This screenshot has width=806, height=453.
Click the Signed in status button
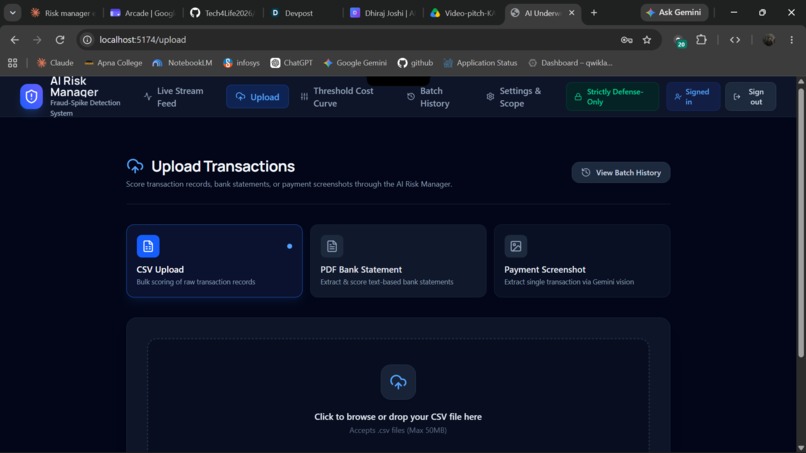[693, 97]
